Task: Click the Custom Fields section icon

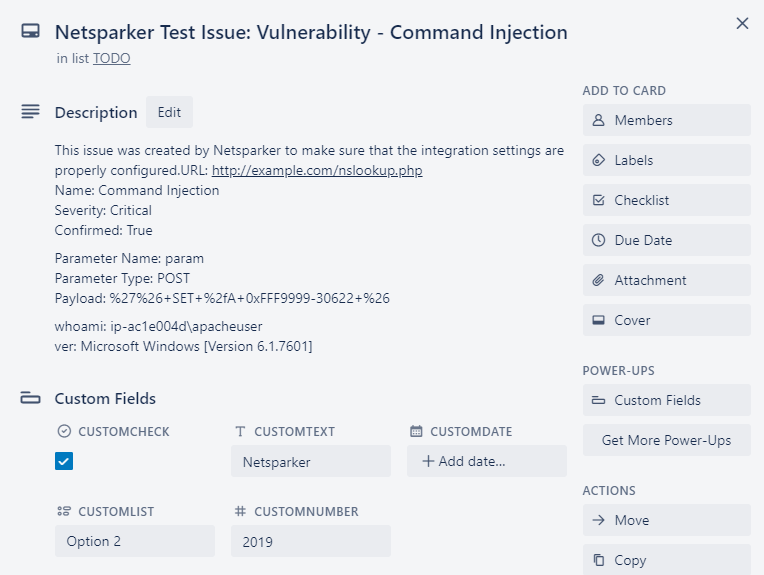Action: (x=30, y=398)
